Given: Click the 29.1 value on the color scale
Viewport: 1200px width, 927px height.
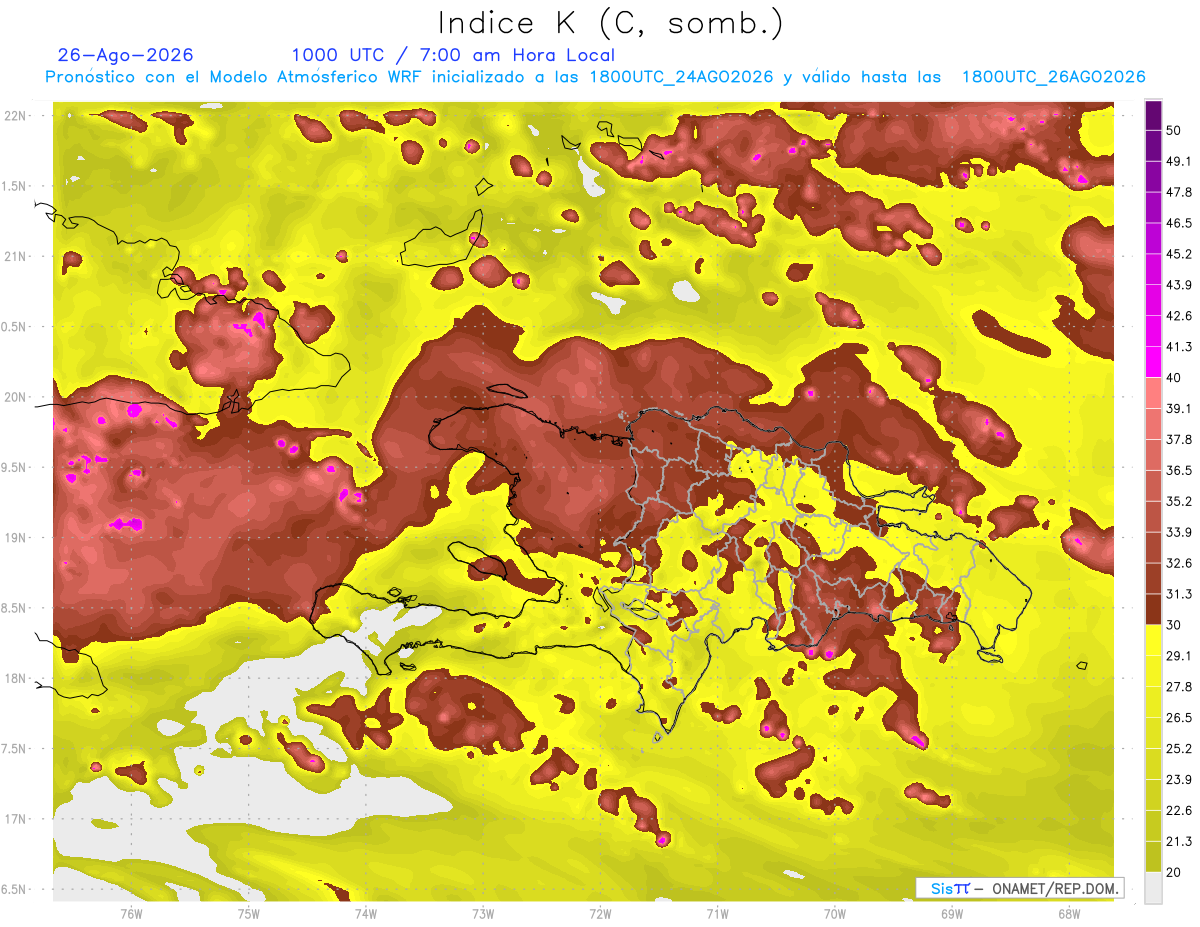Looking at the screenshot, I should pyautogui.click(x=1178, y=656).
